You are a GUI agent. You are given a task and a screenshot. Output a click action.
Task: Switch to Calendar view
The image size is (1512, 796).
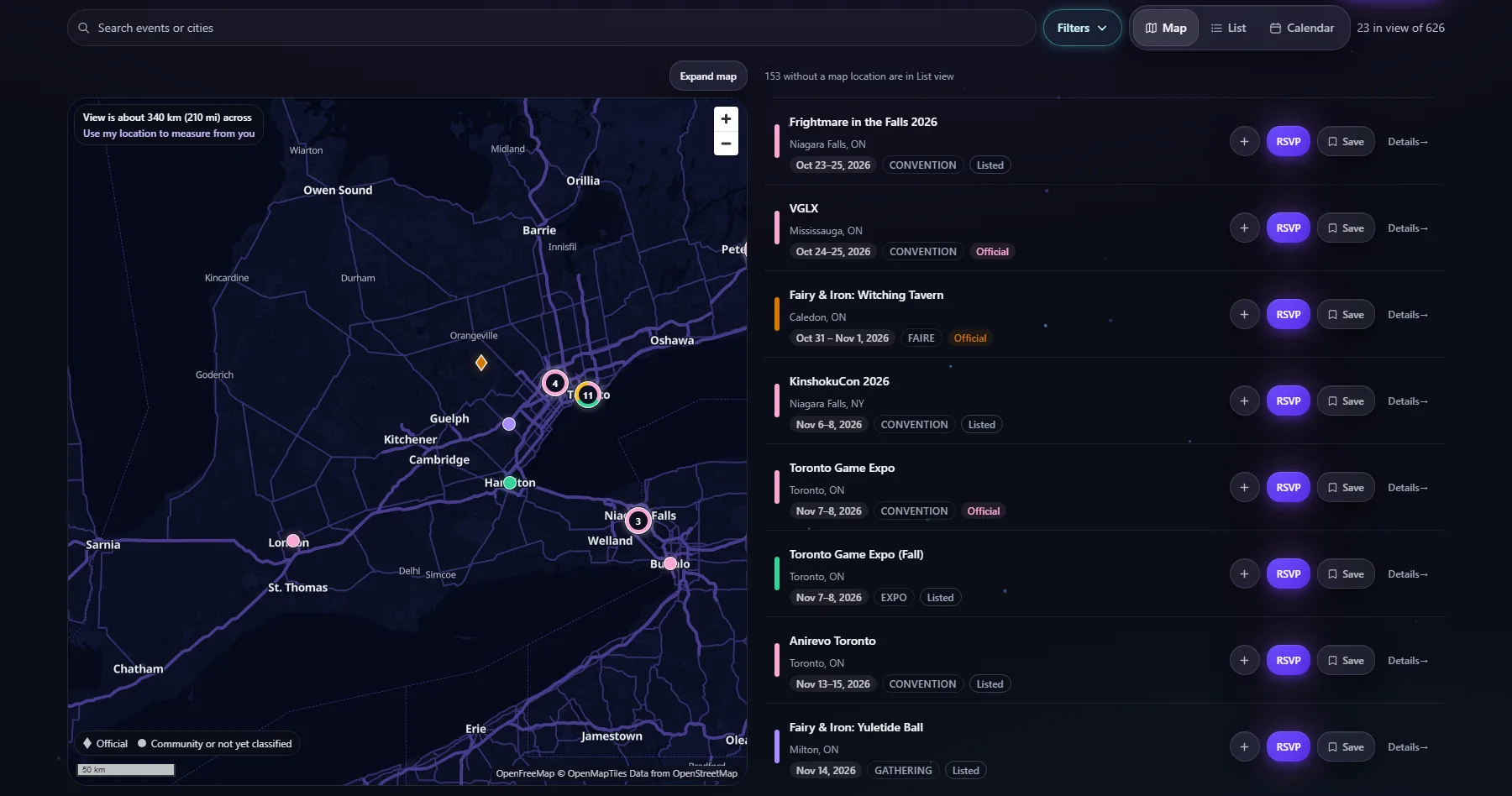coord(1302,28)
